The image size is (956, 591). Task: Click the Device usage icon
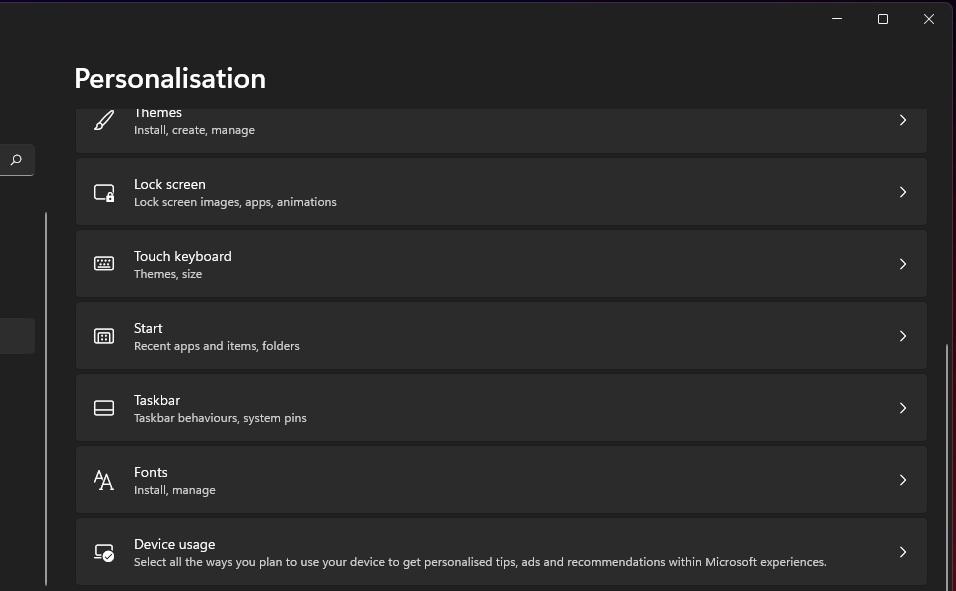click(104, 552)
